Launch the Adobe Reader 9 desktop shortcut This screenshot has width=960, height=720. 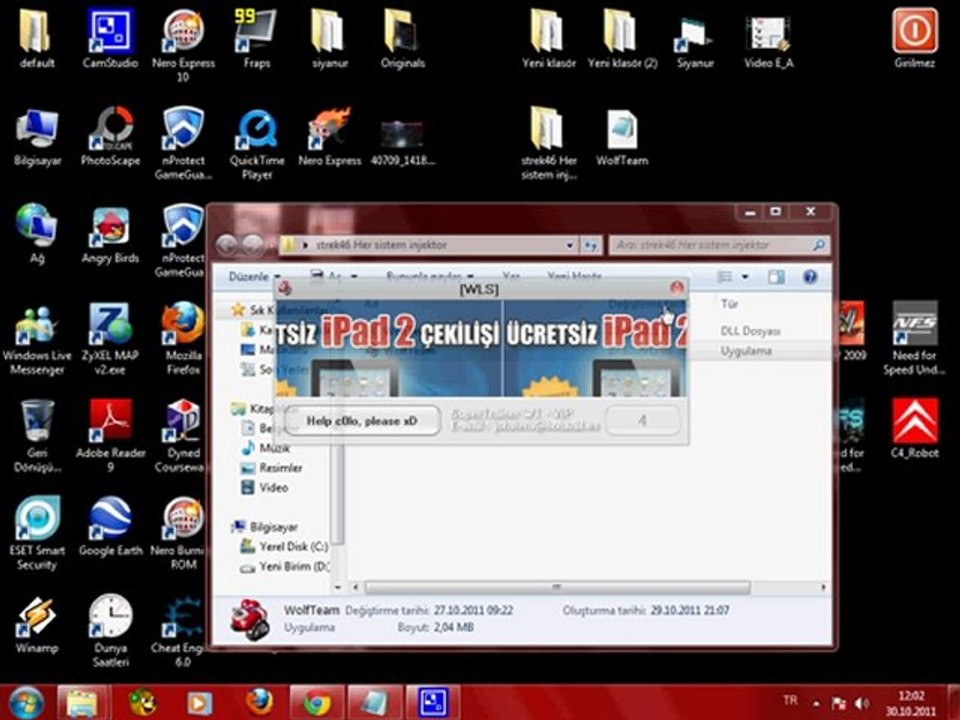[110, 436]
